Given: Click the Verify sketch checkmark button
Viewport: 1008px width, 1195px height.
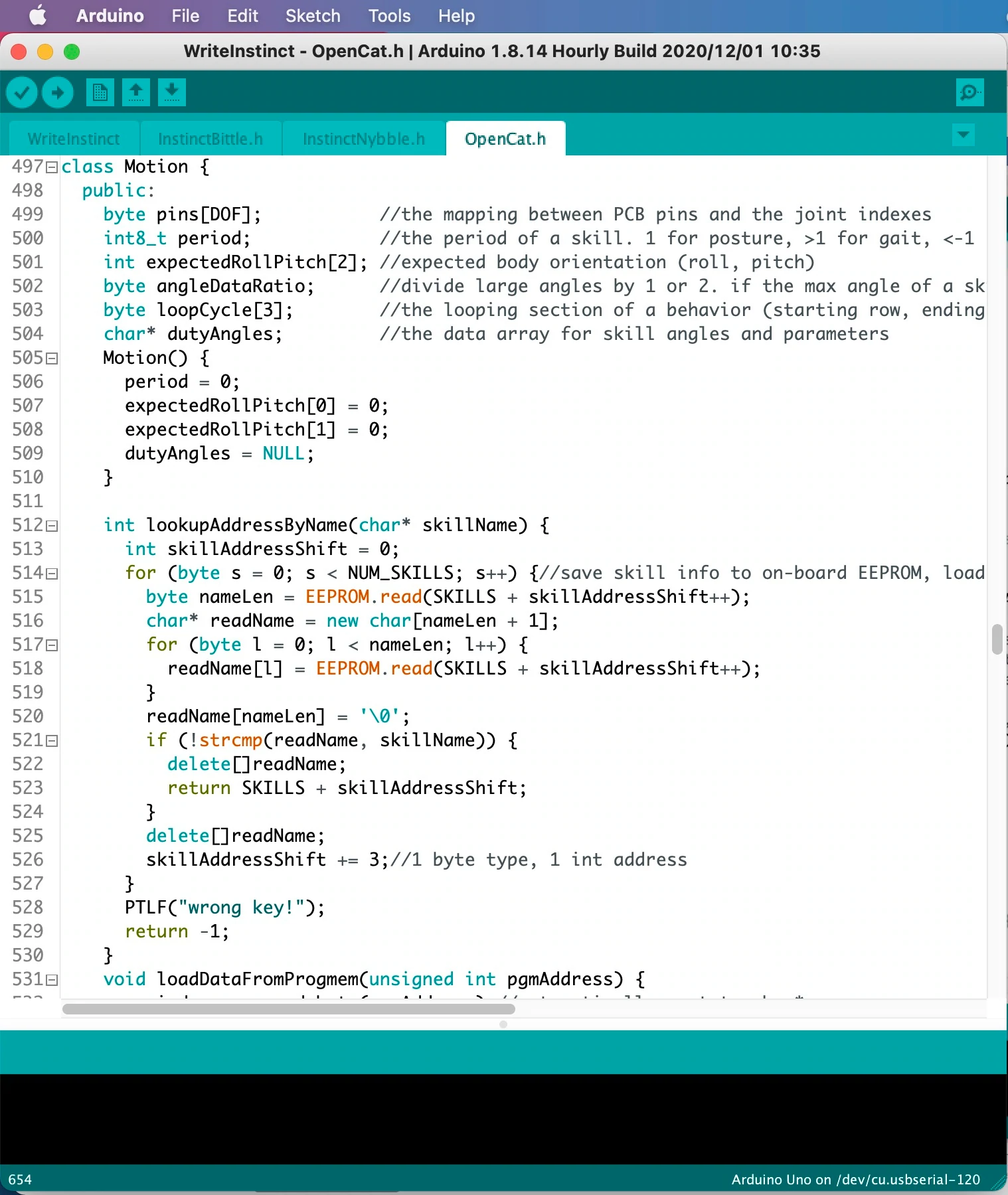Looking at the screenshot, I should [x=22, y=92].
